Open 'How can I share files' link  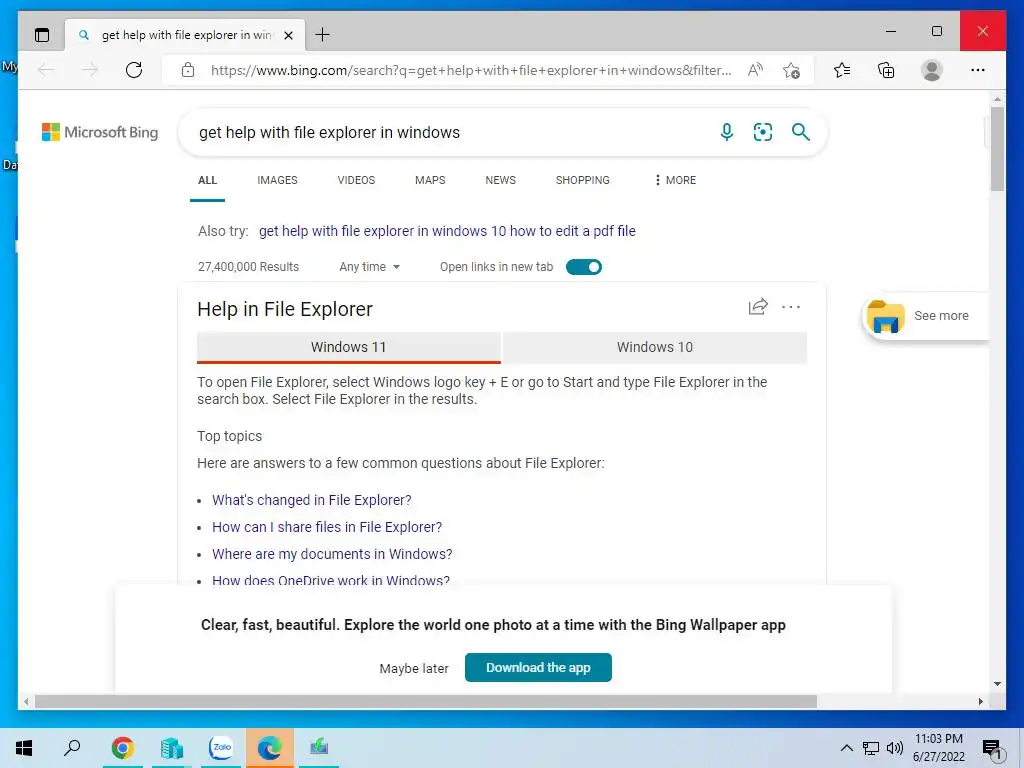[x=327, y=527]
